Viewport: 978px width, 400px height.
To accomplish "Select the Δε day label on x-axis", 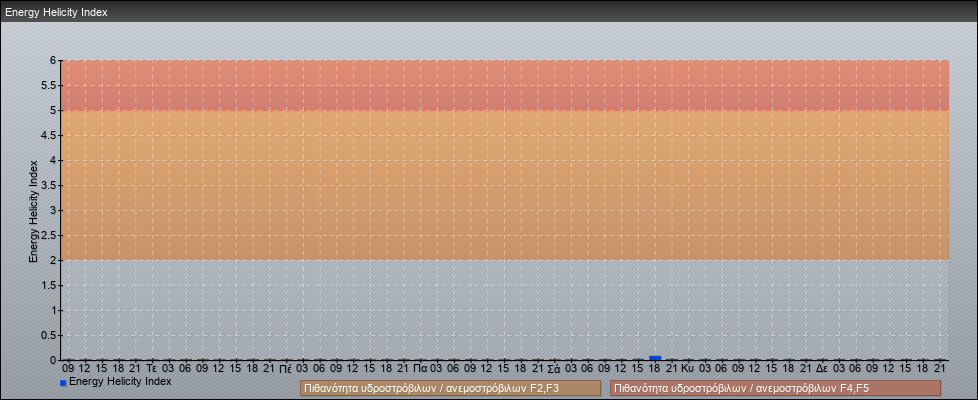I will [821, 368].
